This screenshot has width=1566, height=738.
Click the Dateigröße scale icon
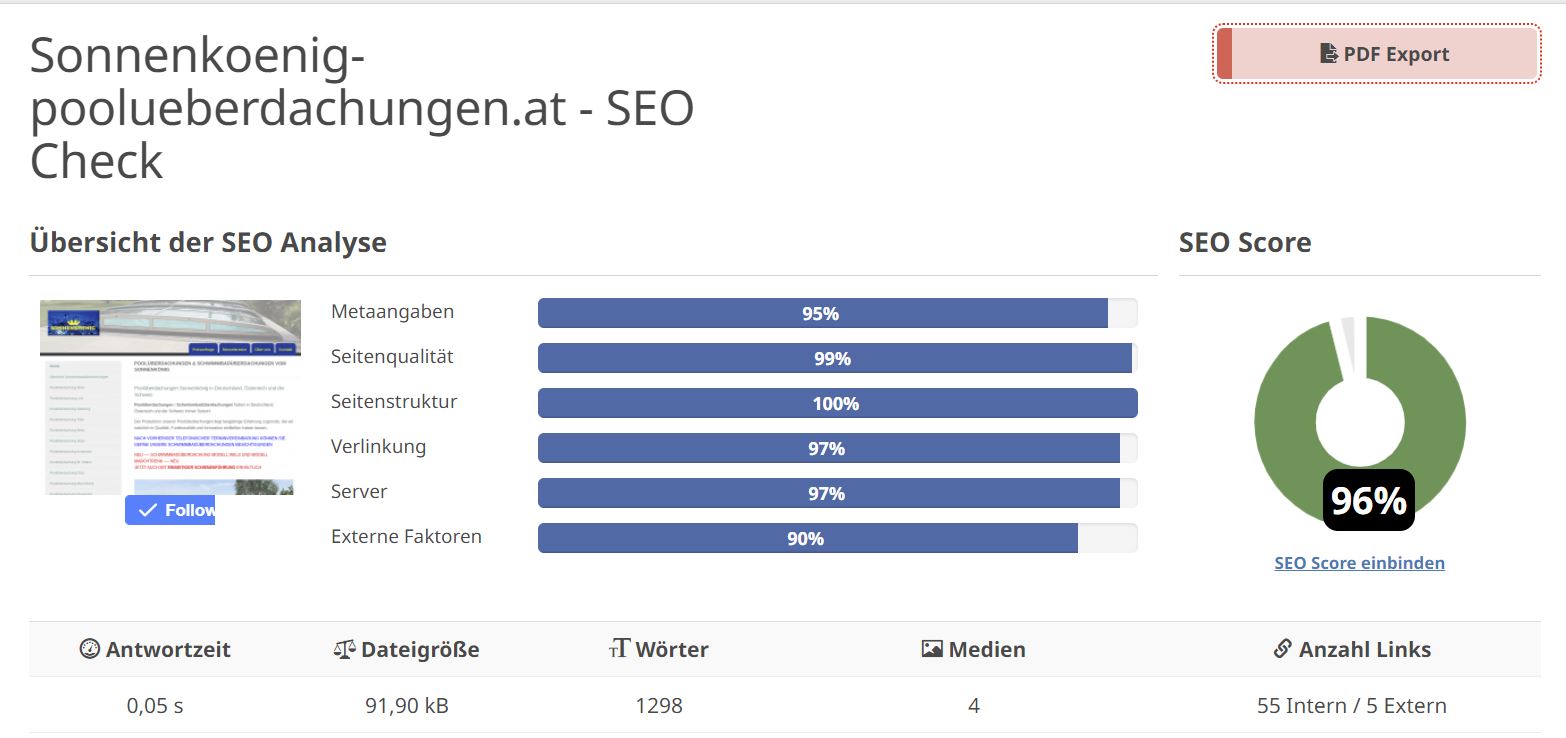[344, 649]
